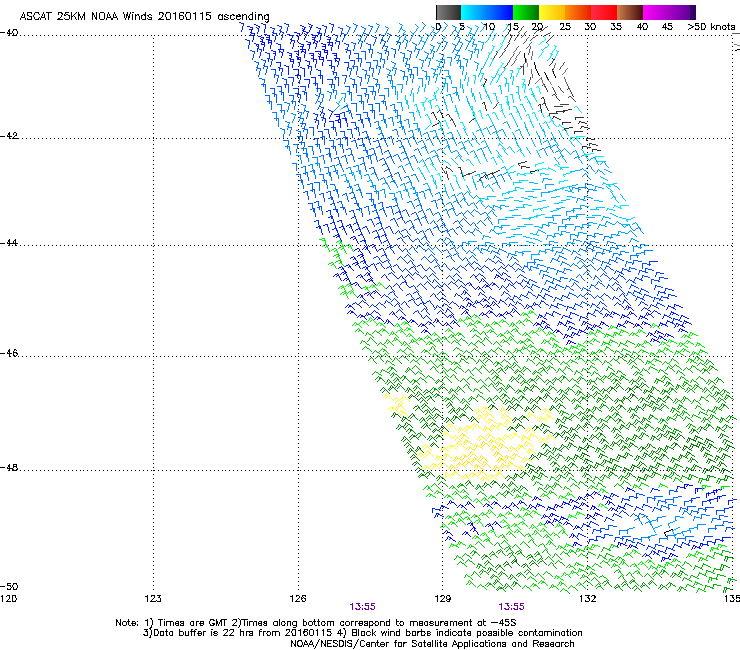
Task: Click the 13:55 timestamp between 129 and 132
Action: [512, 607]
